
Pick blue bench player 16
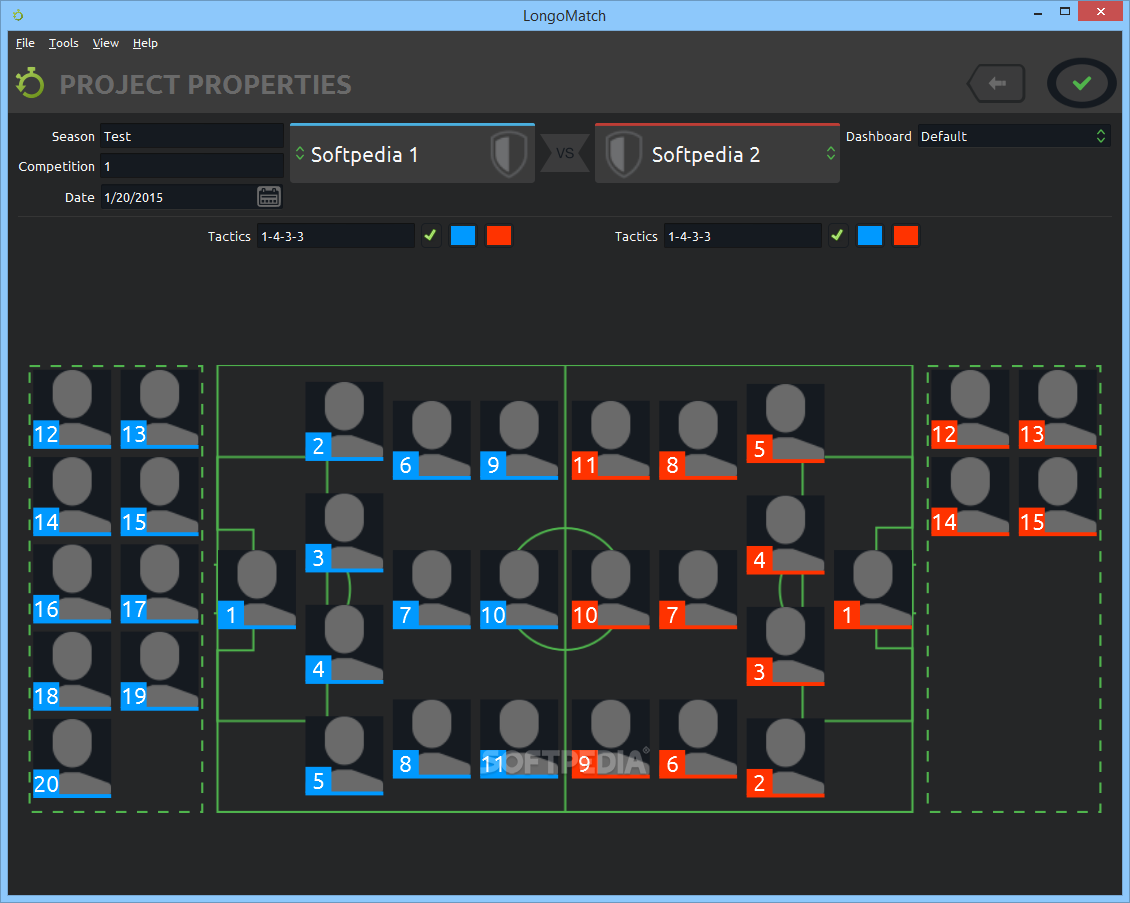pos(72,584)
